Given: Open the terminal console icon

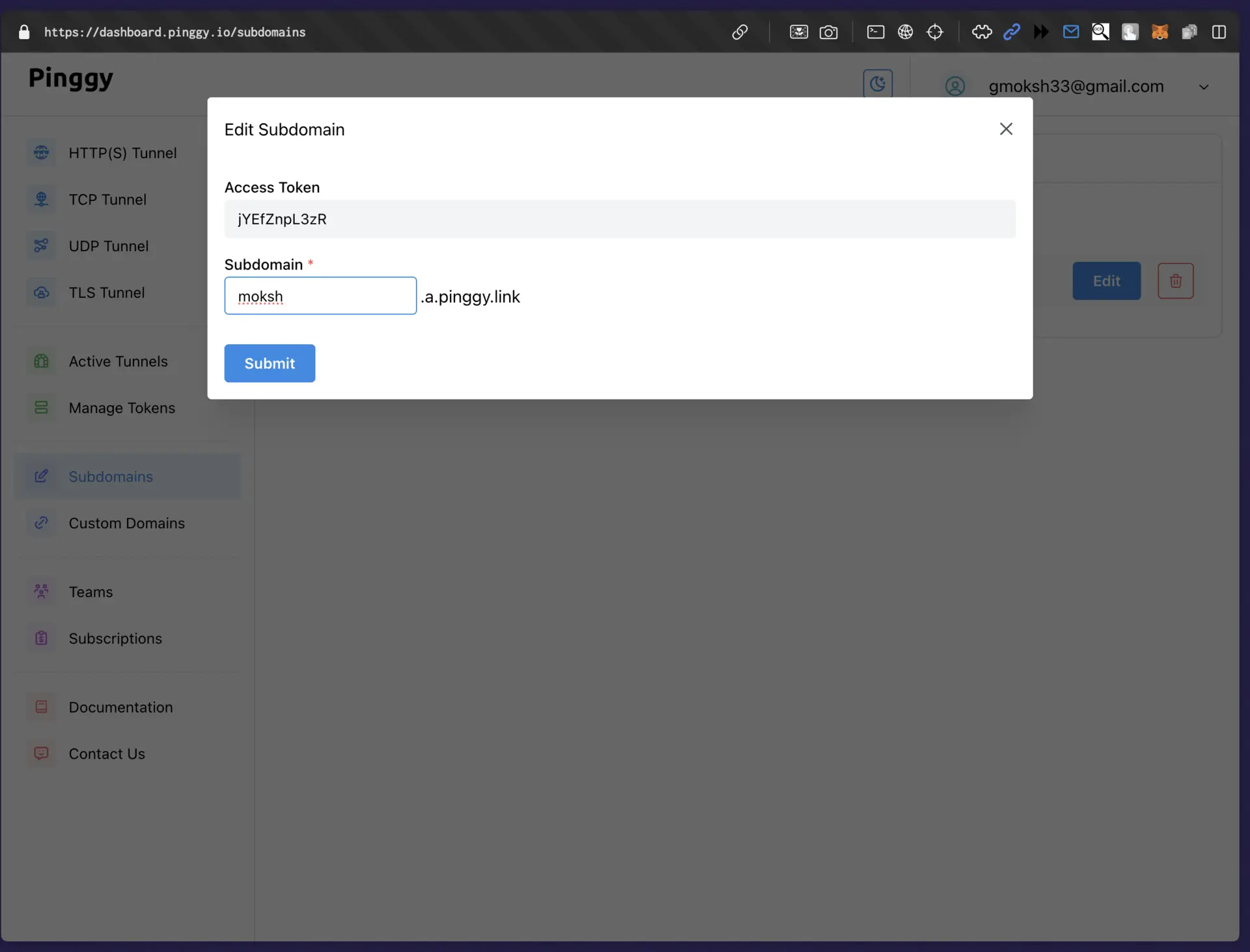Looking at the screenshot, I should click(x=876, y=32).
